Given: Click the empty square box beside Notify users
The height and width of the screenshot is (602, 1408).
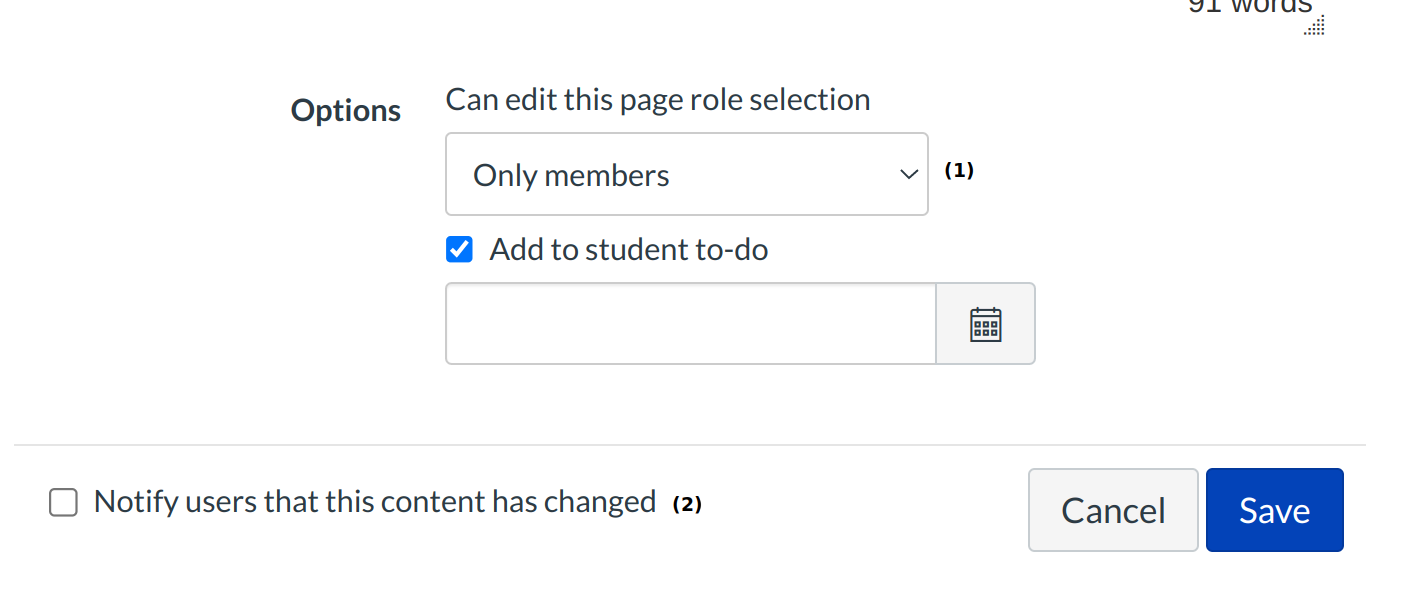Looking at the screenshot, I should [63, 502].
